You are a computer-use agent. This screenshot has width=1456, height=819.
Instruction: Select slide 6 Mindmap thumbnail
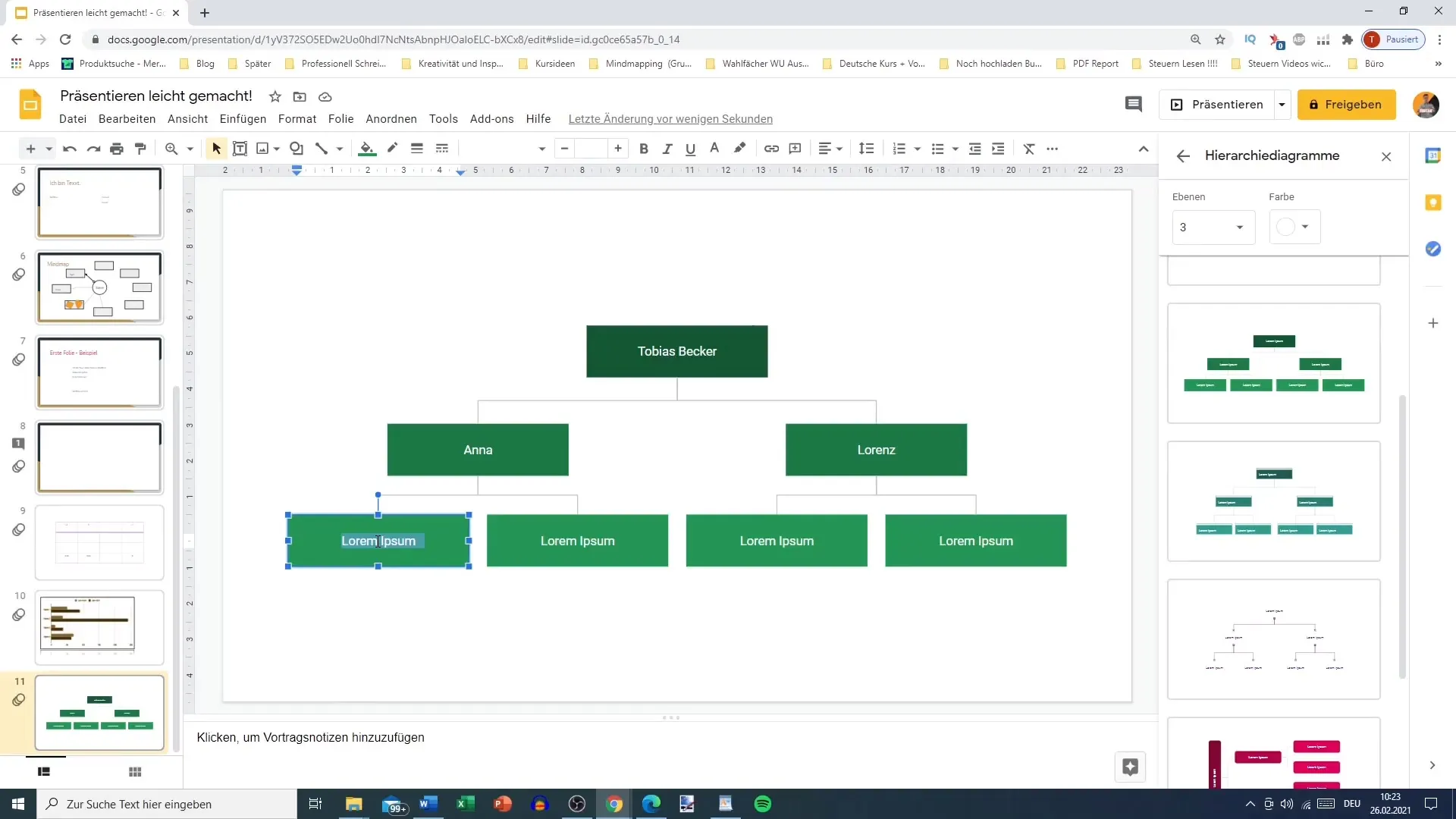coord(99,287)
